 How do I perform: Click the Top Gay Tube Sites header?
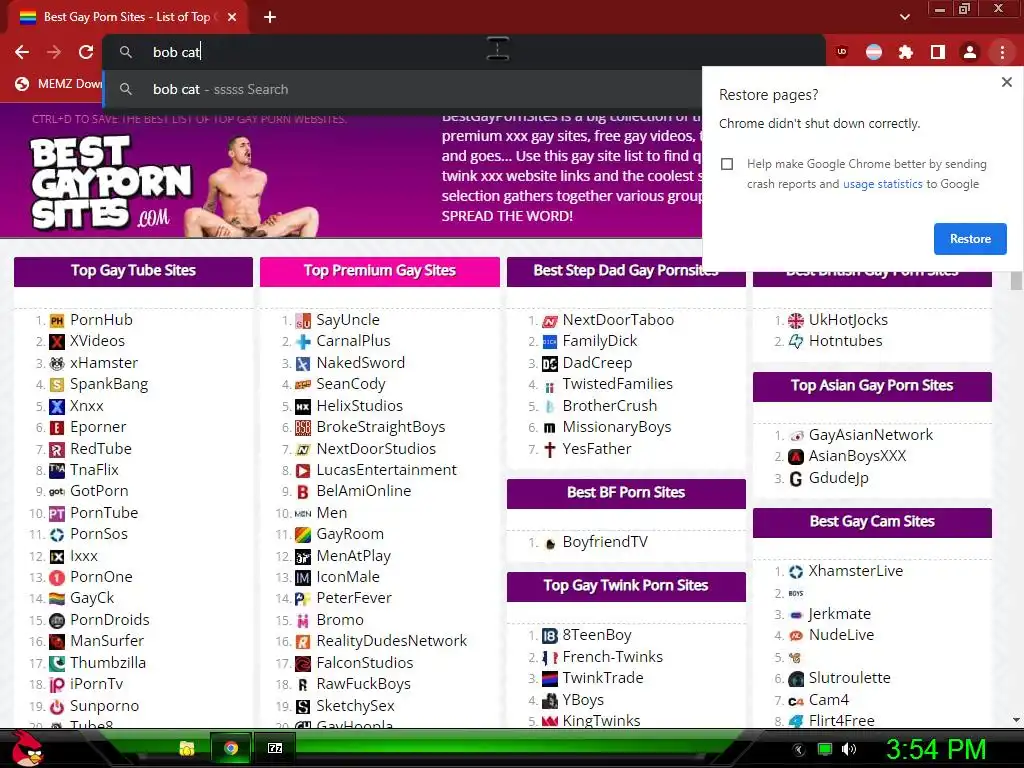coord(133,271)
